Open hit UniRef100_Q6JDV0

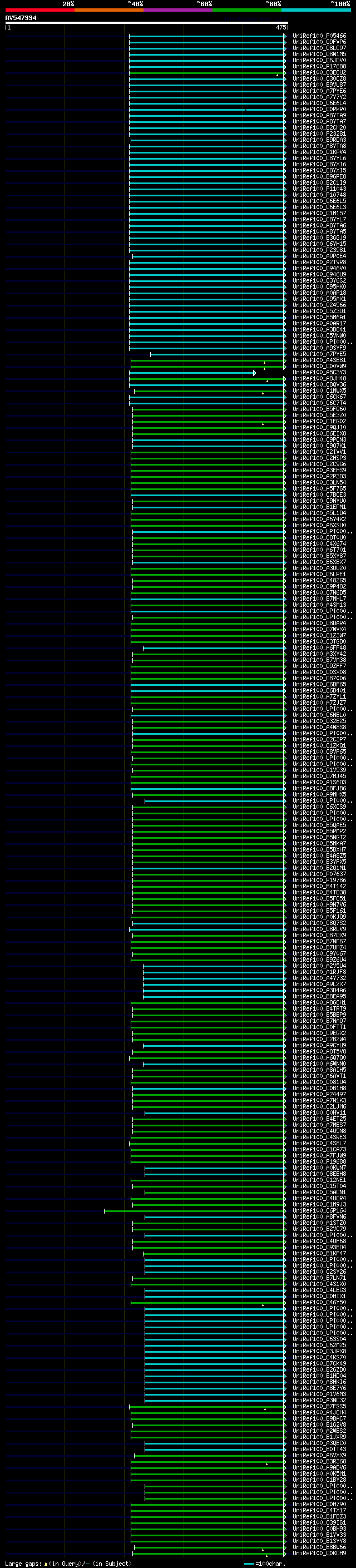click(x=319, y=60)
